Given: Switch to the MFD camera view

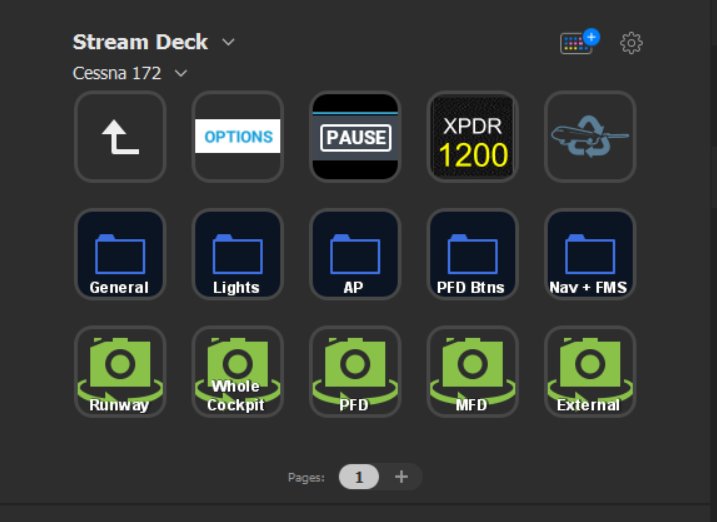Looking at the screenshot, I should click(x=472, y=372).
